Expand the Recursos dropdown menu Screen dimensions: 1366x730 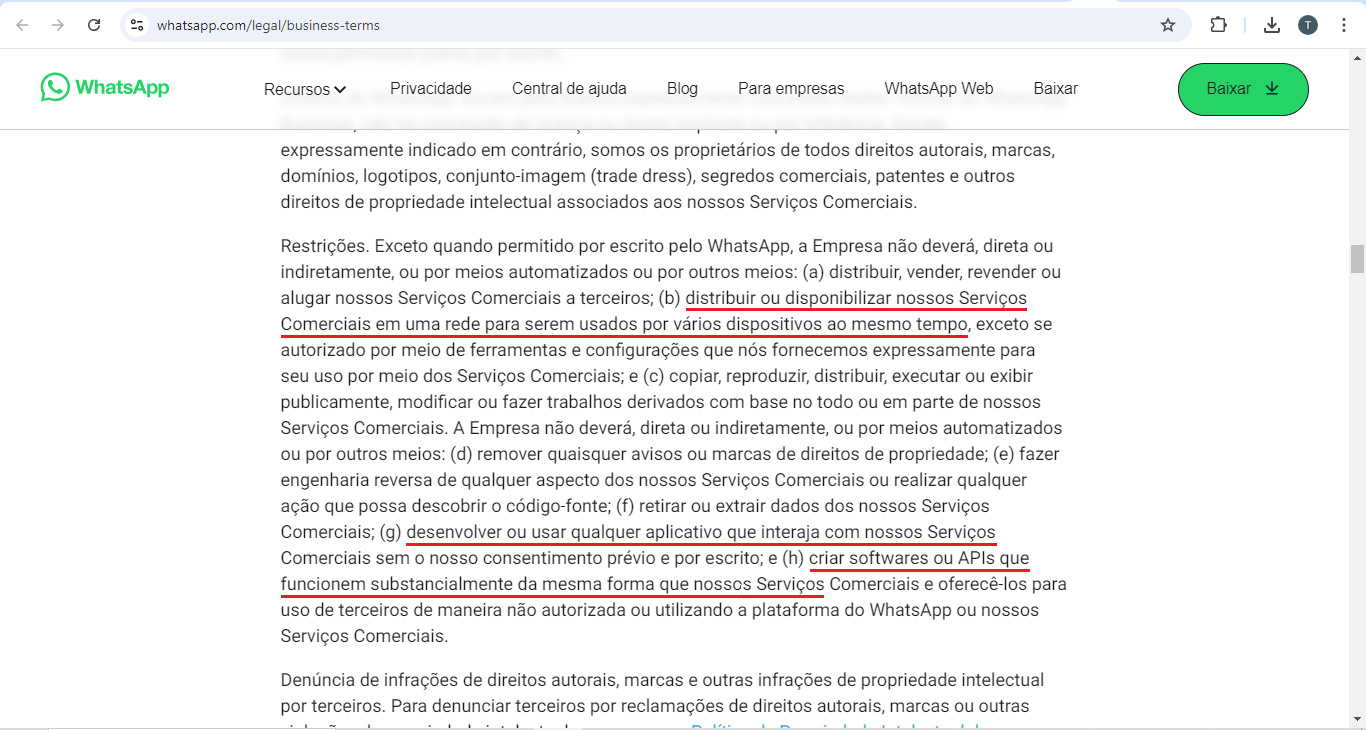[x=305, y=89]
